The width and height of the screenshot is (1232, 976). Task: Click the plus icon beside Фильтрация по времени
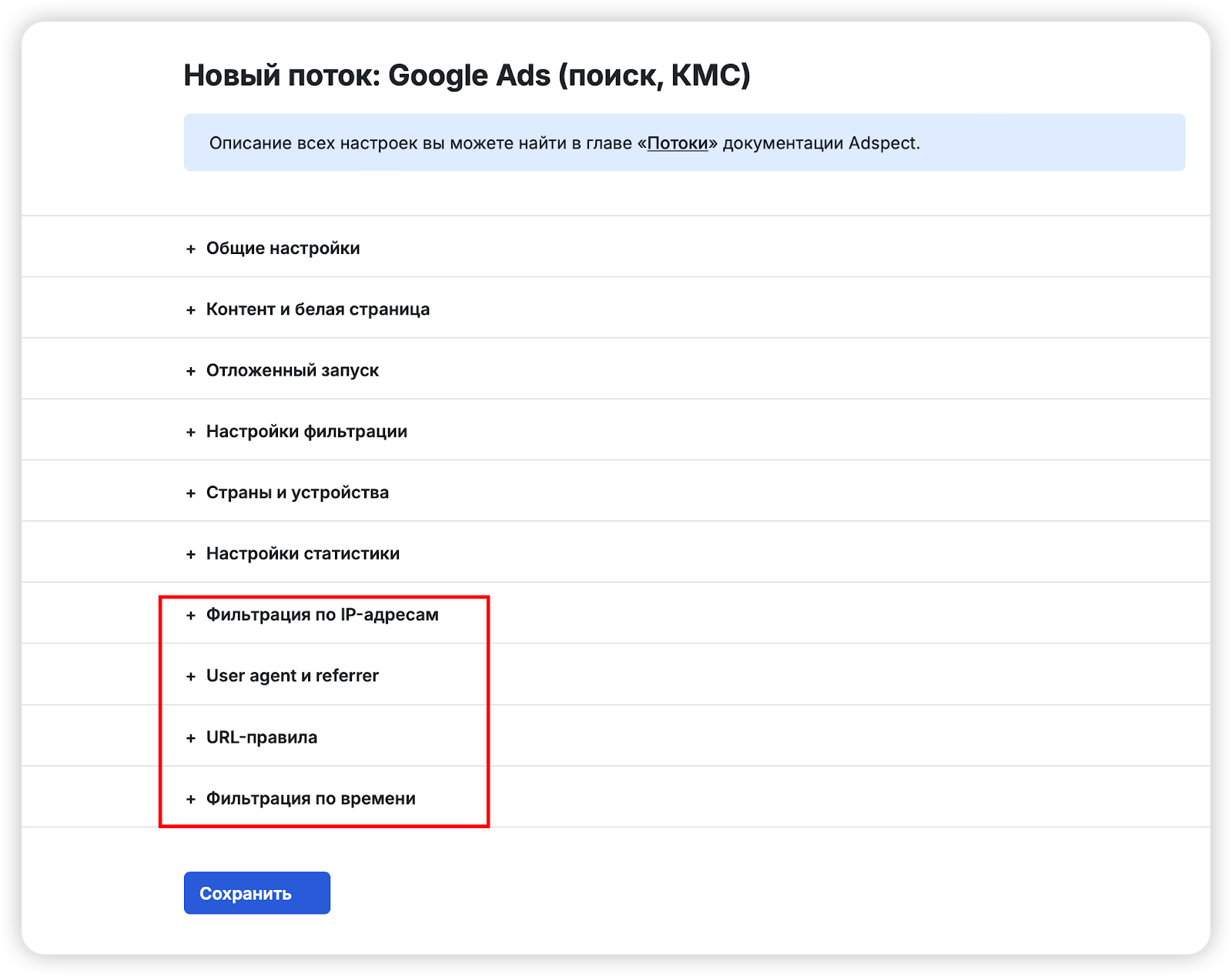coord(191,800)
